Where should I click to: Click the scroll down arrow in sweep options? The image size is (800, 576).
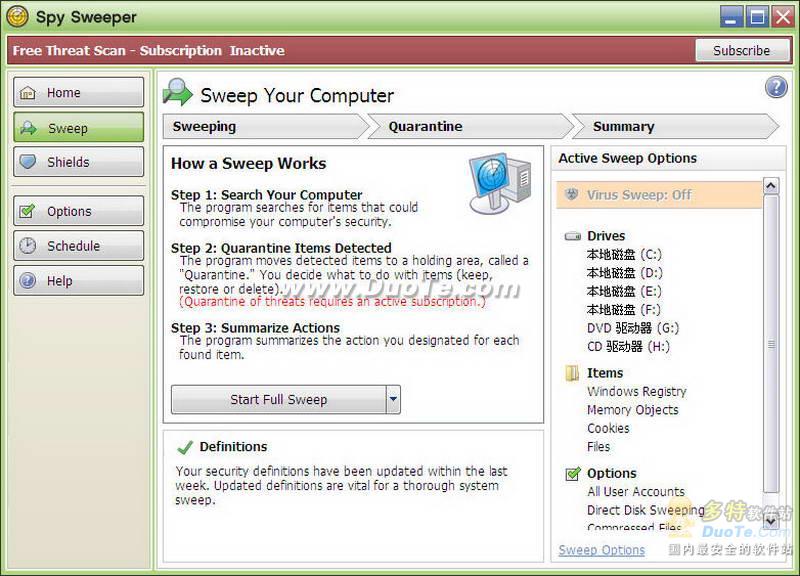(x=771, y=520)
